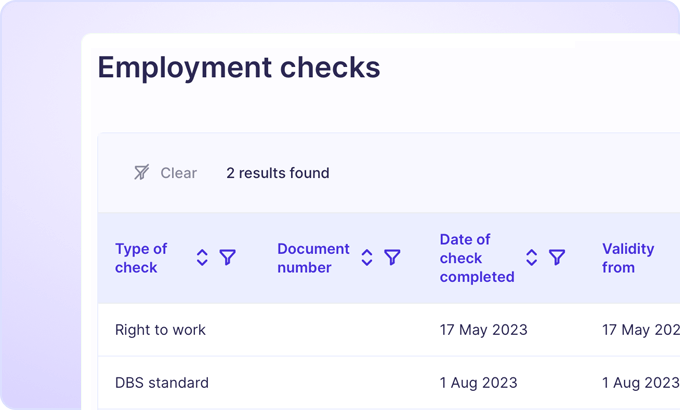Select Validity from cell in Right to work row
The image size is (680, 410).
point(640,330)
